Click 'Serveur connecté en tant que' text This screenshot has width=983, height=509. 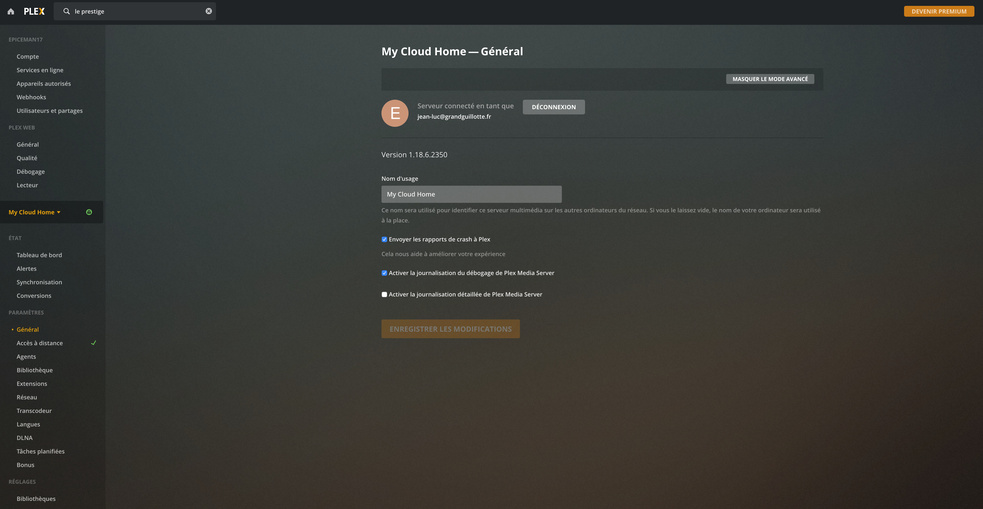click(x=465, y=106)
